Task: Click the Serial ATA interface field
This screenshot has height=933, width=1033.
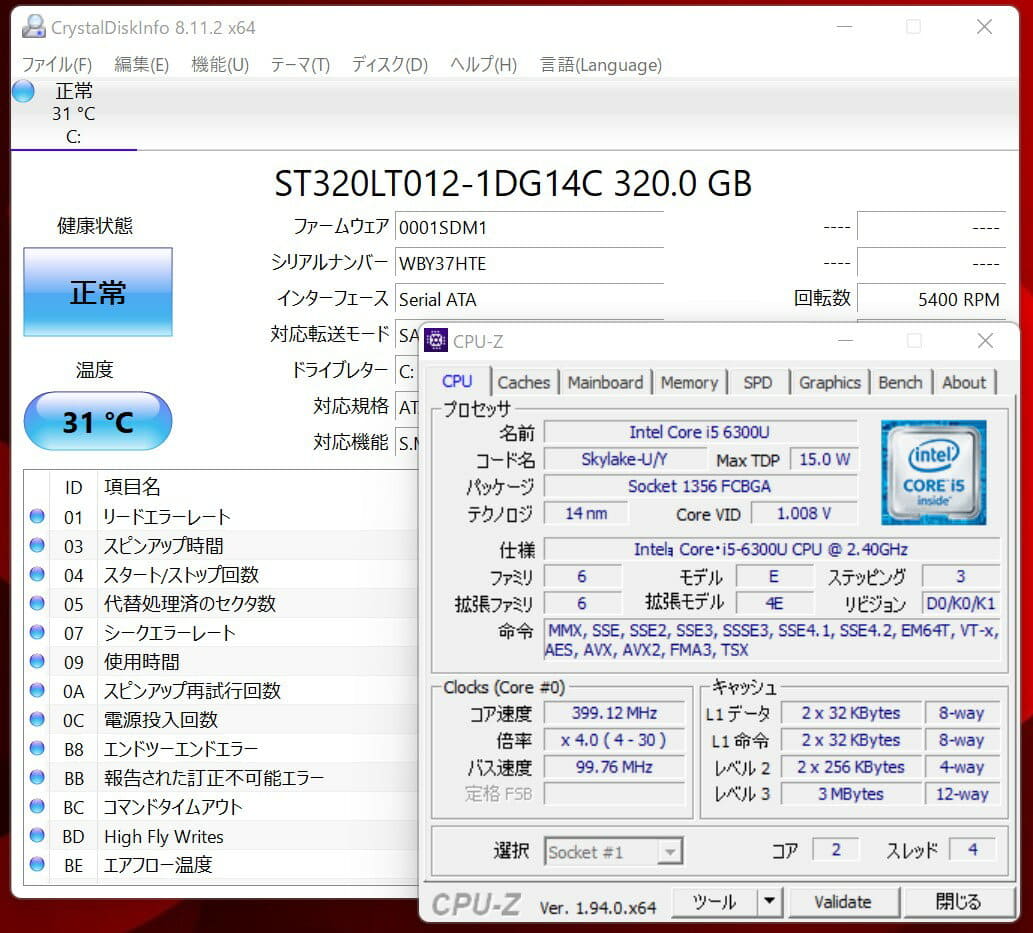Action: (529, 300)
